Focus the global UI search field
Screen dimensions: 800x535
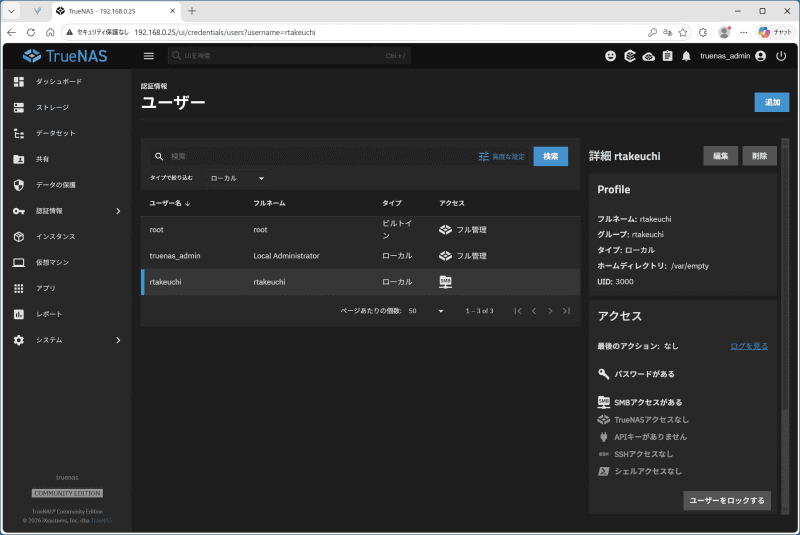(x=289, y=56)
